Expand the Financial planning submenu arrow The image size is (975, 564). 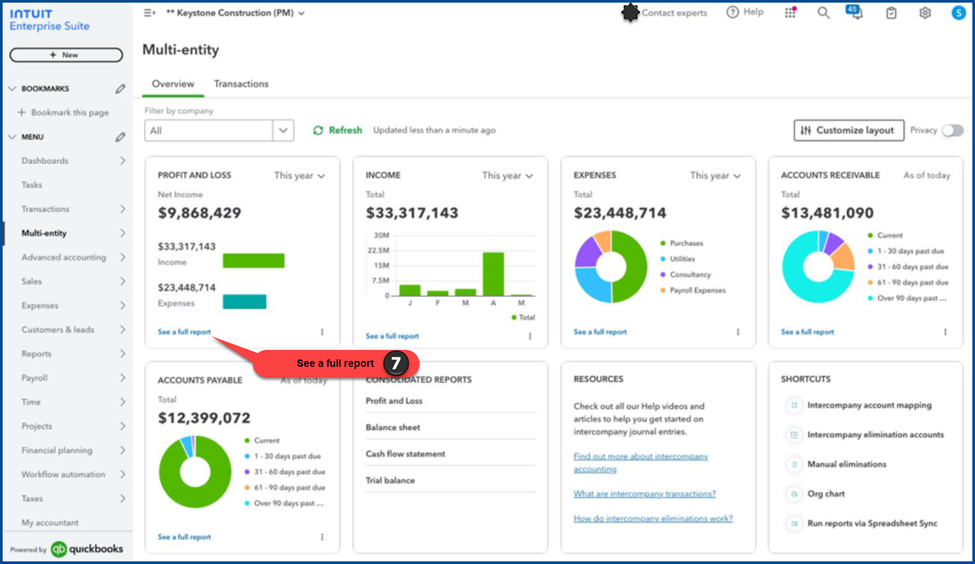click(122, 450)
